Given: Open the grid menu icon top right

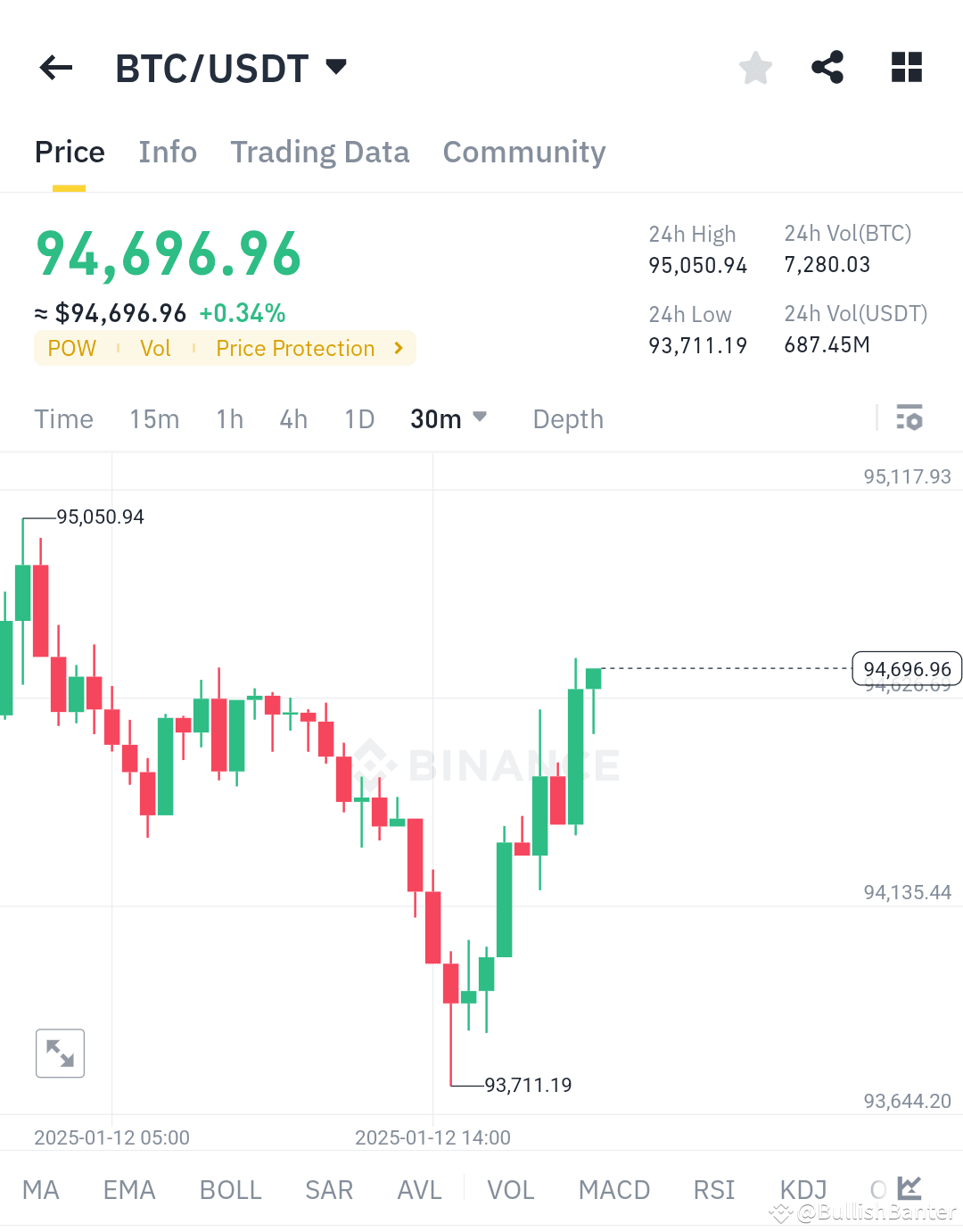Looking at the screenshot, I should [906, 67].
